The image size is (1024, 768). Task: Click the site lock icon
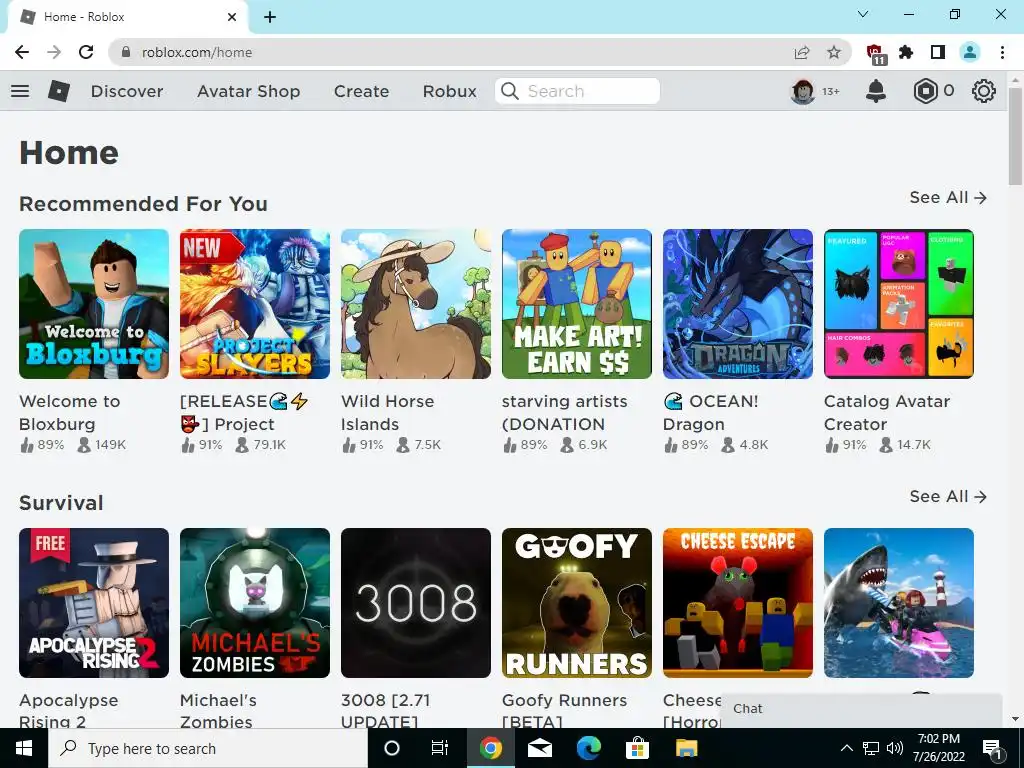click(126, 52)
